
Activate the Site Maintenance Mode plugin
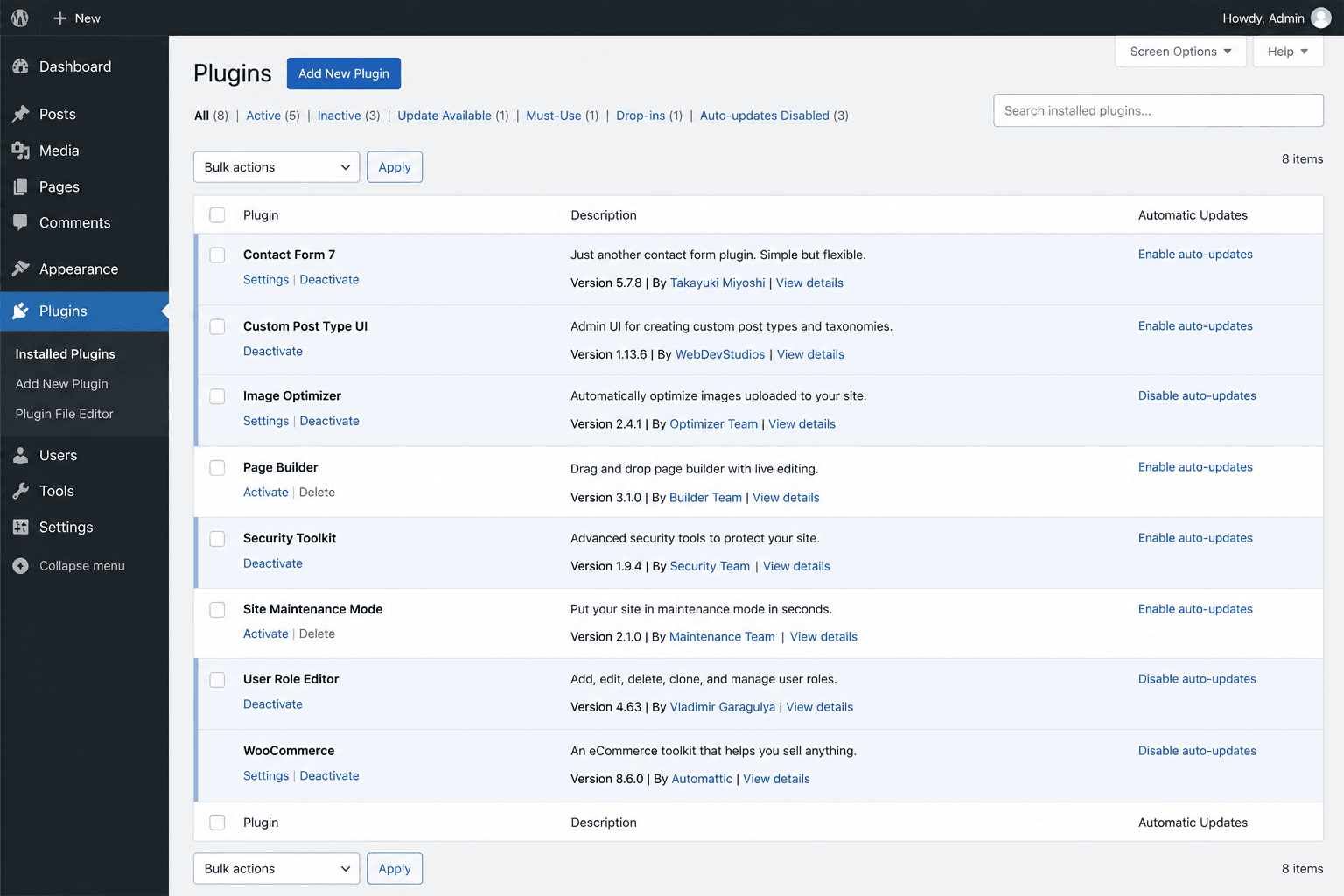click(266, 634)
